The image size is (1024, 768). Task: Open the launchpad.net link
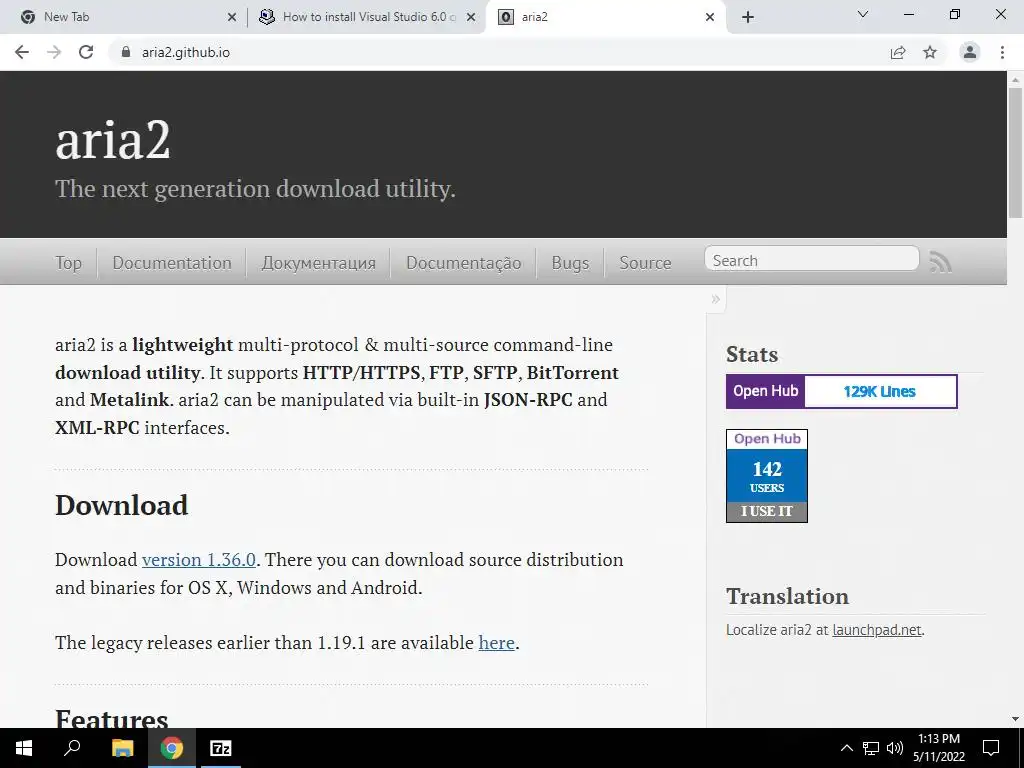click(876, 630)
